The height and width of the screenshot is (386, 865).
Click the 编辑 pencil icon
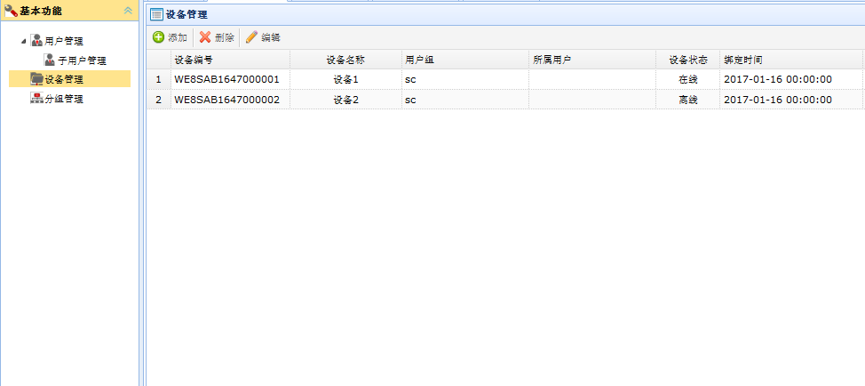252,37
